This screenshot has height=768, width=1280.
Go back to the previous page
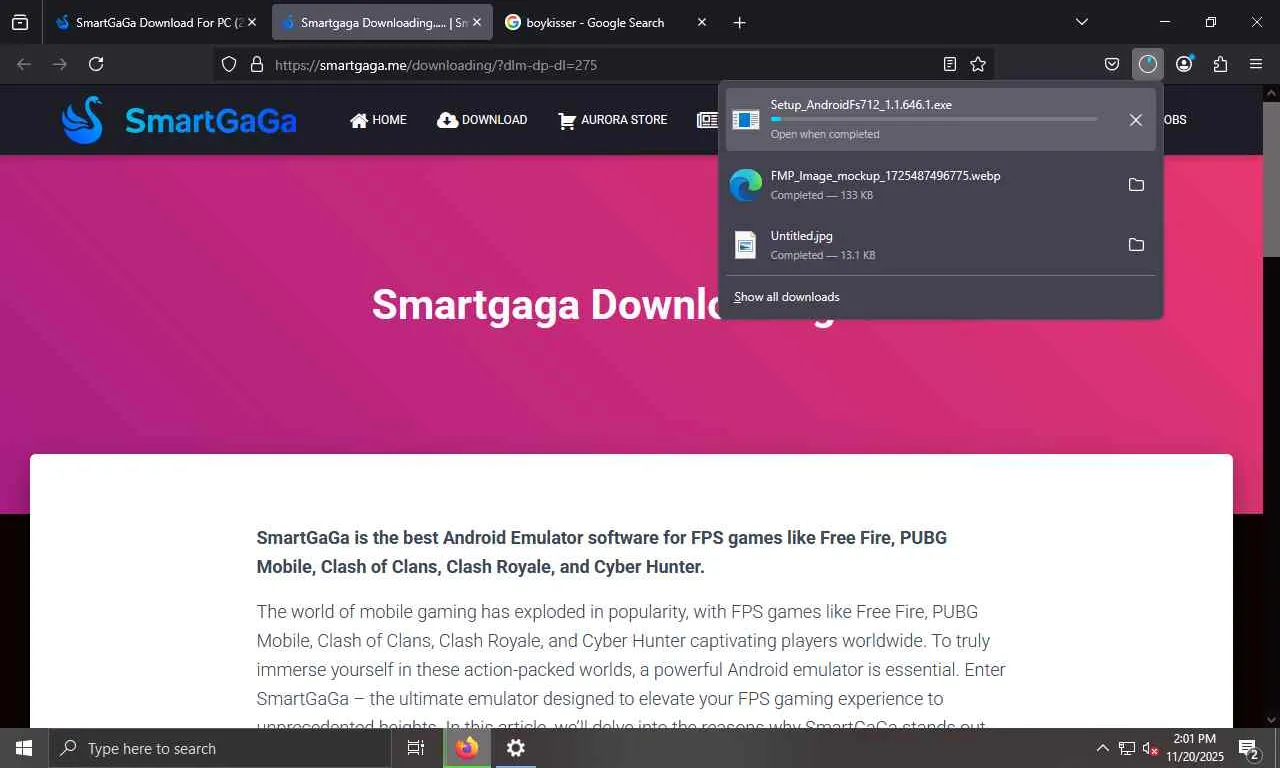point(24,64)
